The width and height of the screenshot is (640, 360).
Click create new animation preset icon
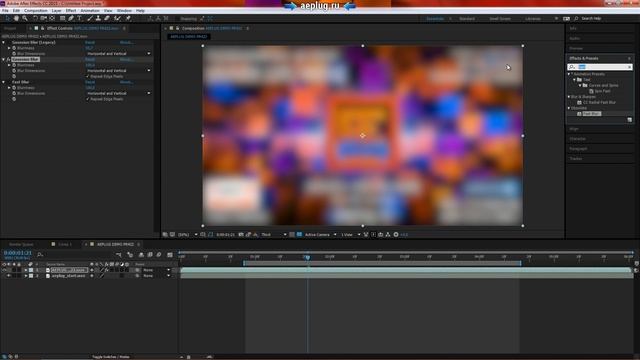click(629, 120)
